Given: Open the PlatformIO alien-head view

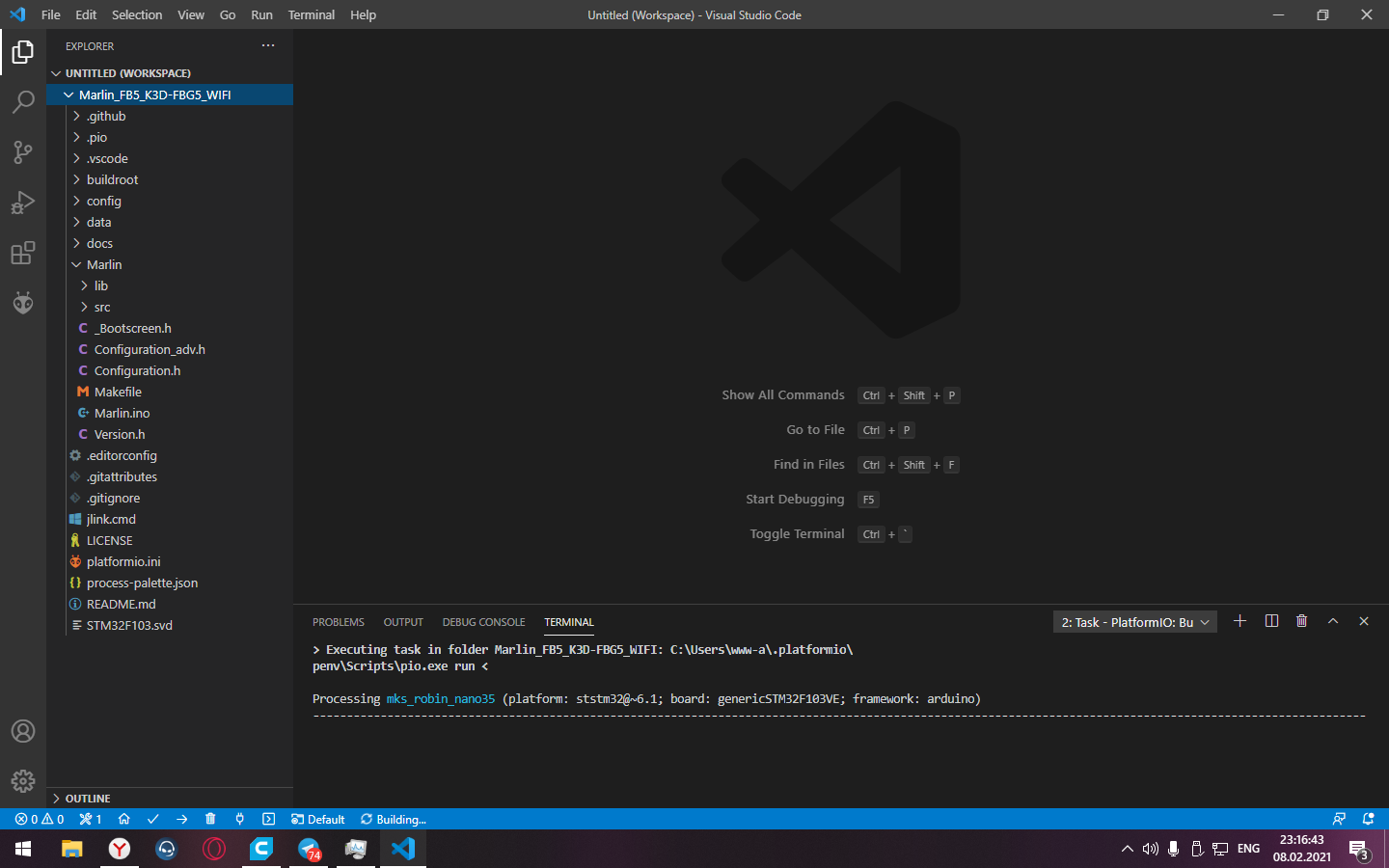Looking at the screenshot, I should coord(23,303).
